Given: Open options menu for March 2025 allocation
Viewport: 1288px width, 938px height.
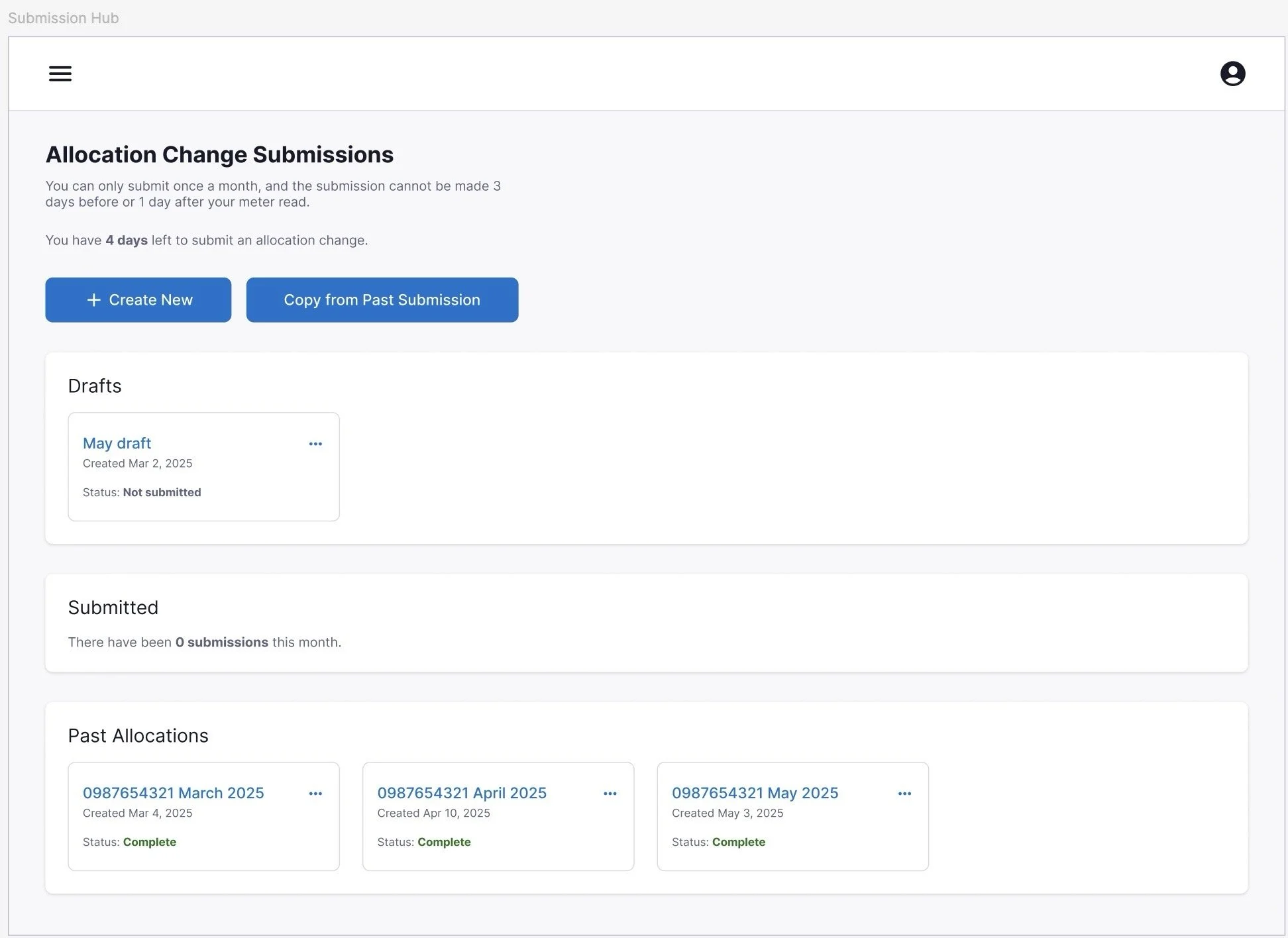Looking at the screenshot, I should click(315, 794).
